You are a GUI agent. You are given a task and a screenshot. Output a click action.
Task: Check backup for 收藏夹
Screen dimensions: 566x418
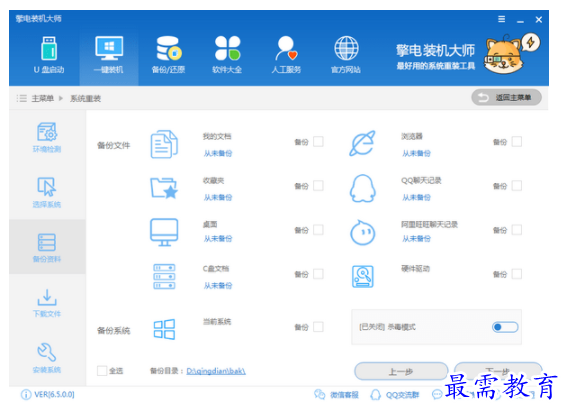[318, 186]
